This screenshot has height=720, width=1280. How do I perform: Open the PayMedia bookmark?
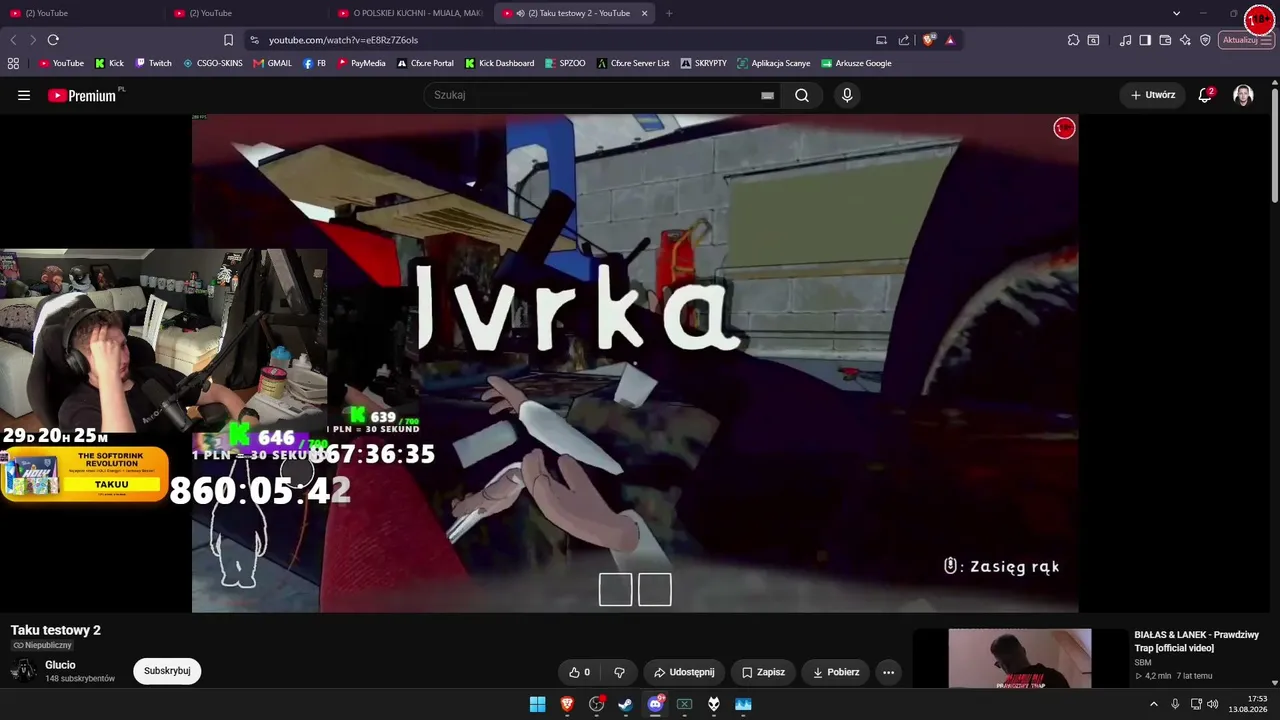[361, 63]
